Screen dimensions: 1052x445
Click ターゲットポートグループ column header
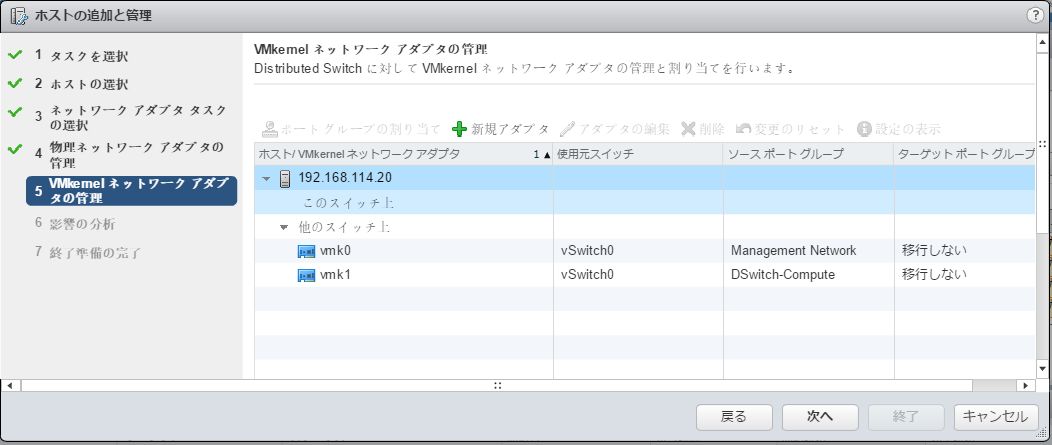[965, 154]
